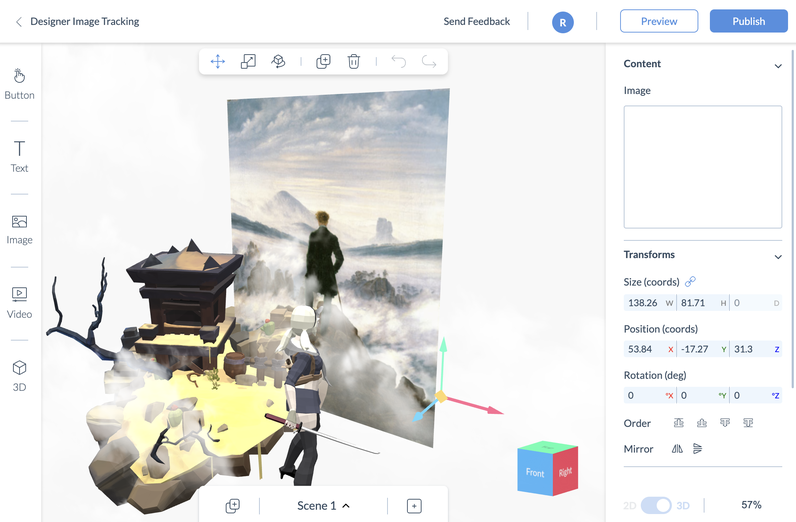Select the Rotate 3D tool
796x522 pixels.
click(279, 62)
